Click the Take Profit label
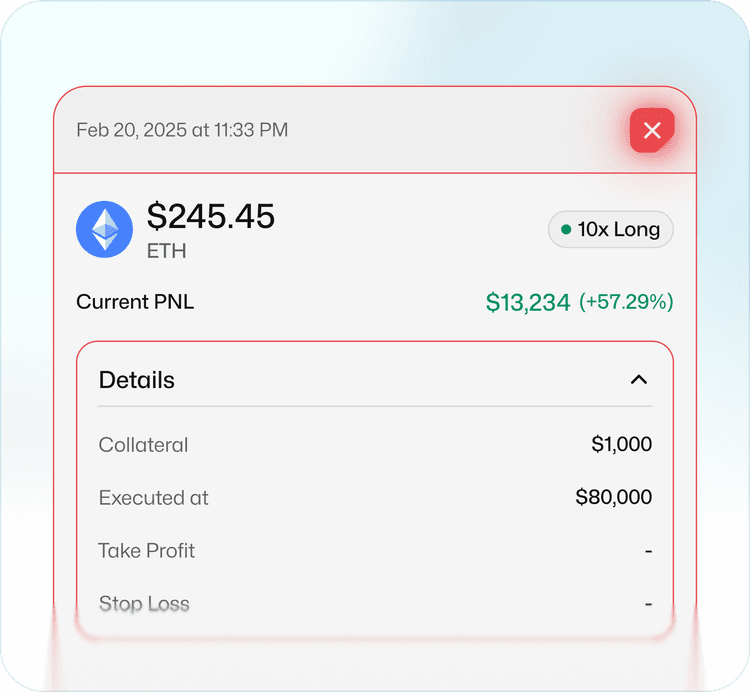Image resolution: width=750 pixels, height=692 pixels. (147, 551)
